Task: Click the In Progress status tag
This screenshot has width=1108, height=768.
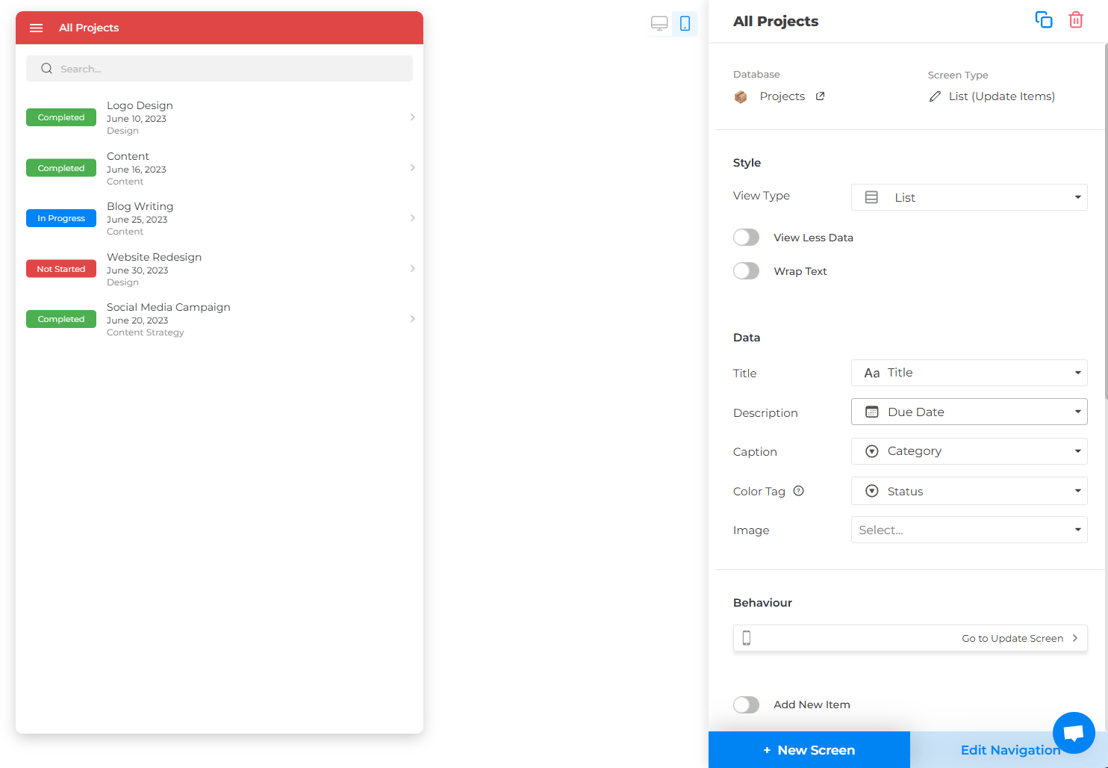Action: (x=61, y=218)
